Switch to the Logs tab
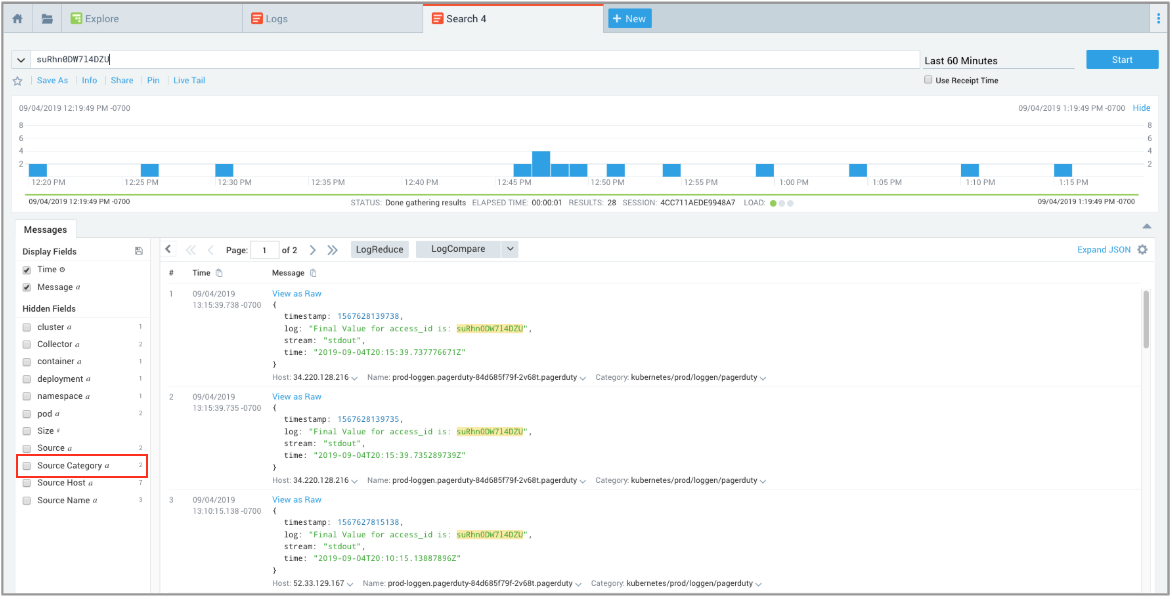 [276, 18]
